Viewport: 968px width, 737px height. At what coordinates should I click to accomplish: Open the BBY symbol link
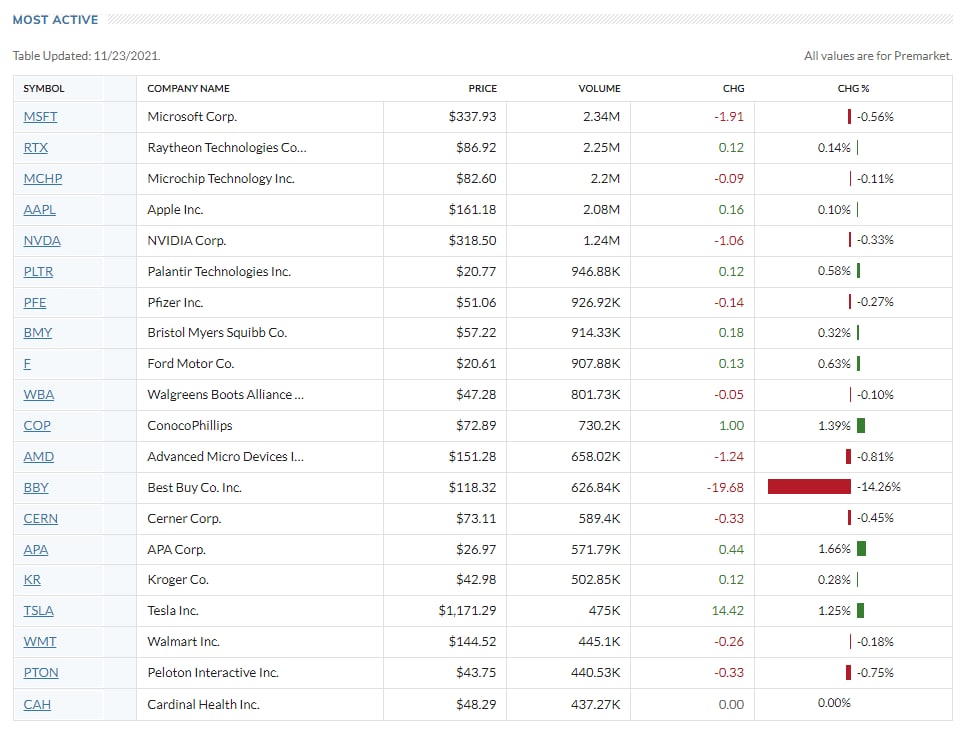point(36,488)
